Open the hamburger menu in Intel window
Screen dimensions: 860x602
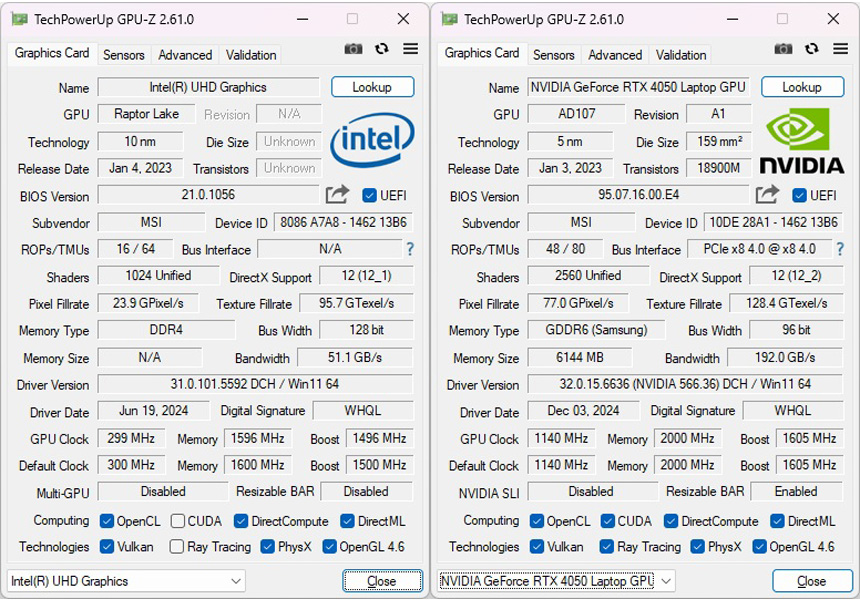410,49
